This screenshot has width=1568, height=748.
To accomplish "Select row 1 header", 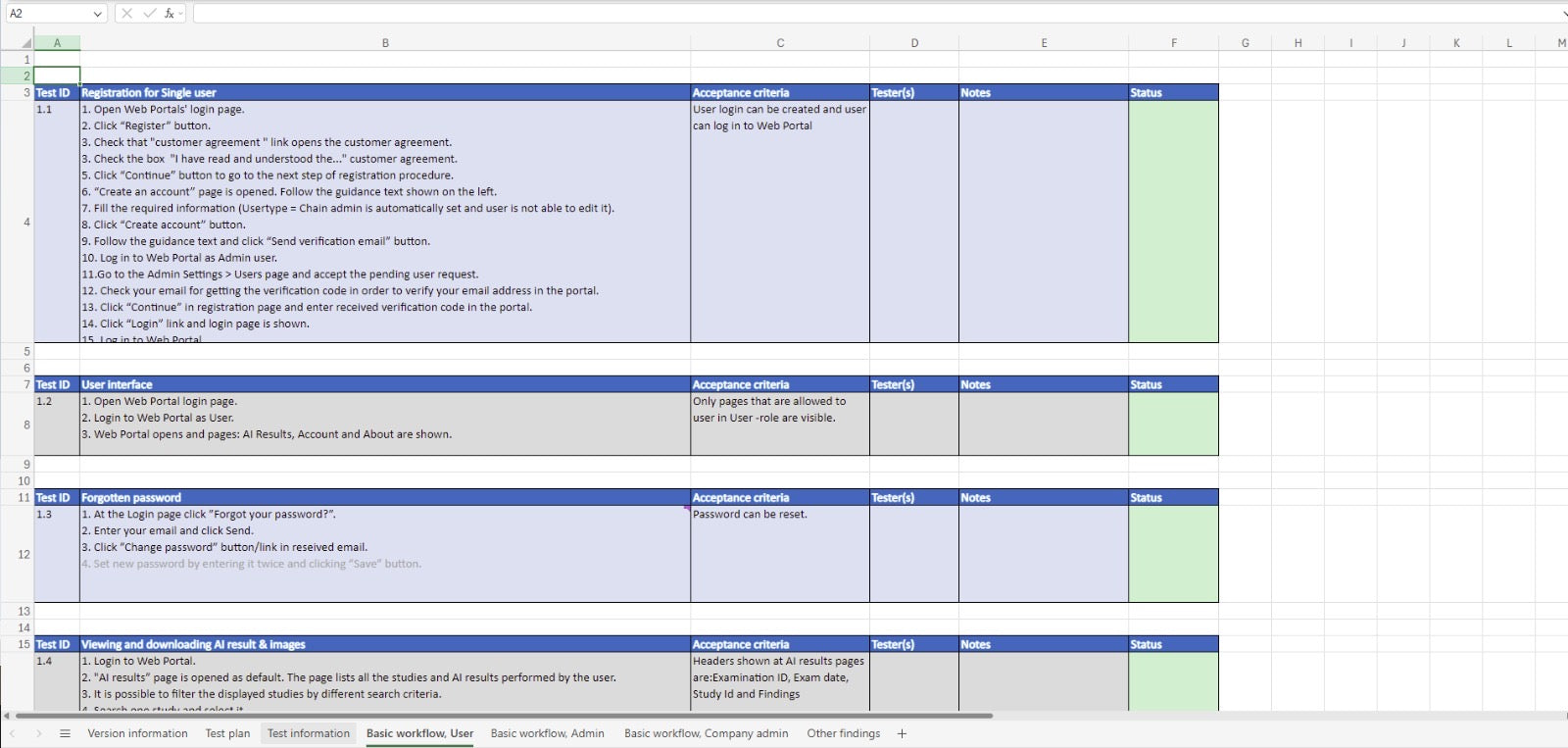I will coord(17,59).
